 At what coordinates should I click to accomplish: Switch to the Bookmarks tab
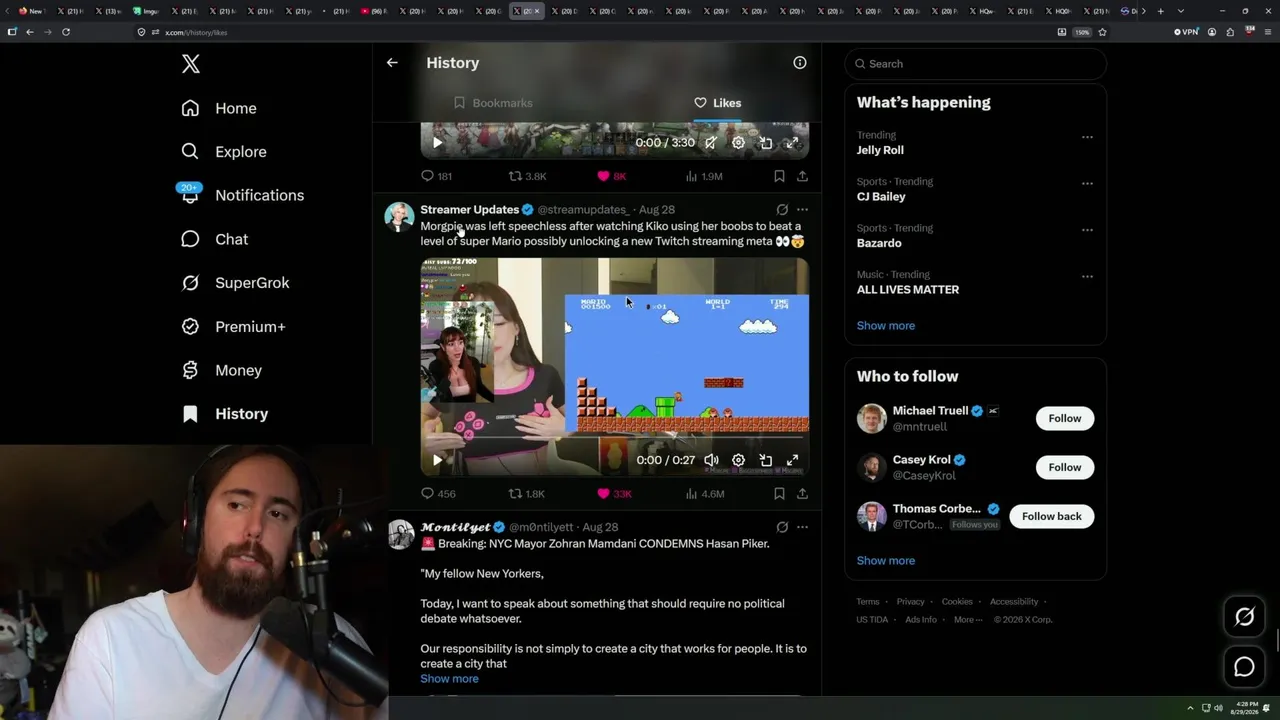493,103
